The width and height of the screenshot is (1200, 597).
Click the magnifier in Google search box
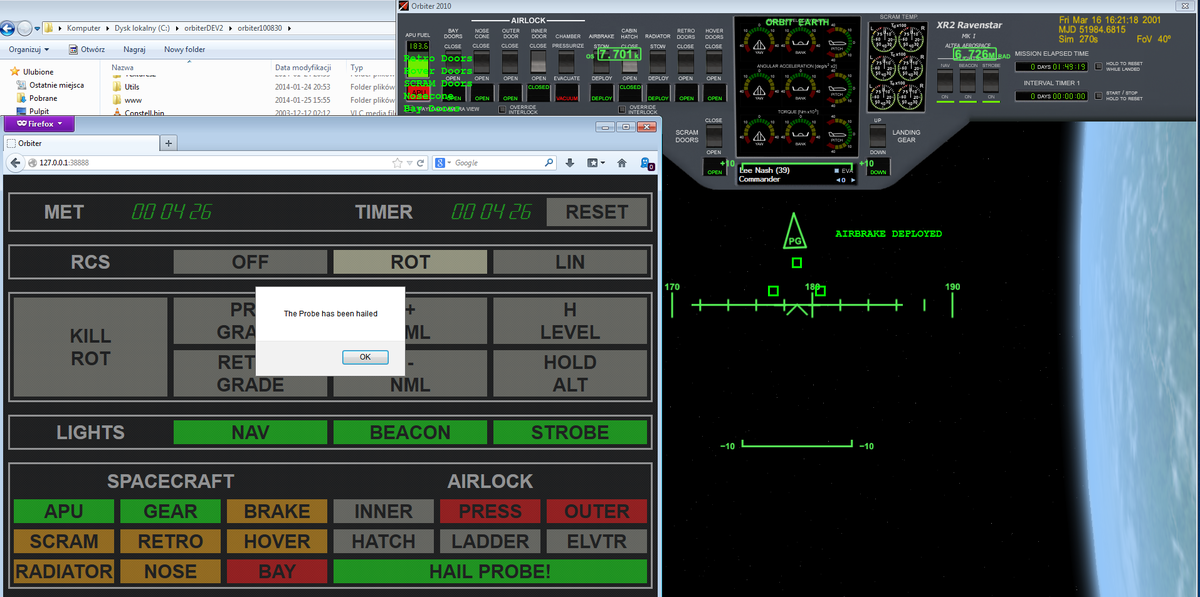[548, 163]
